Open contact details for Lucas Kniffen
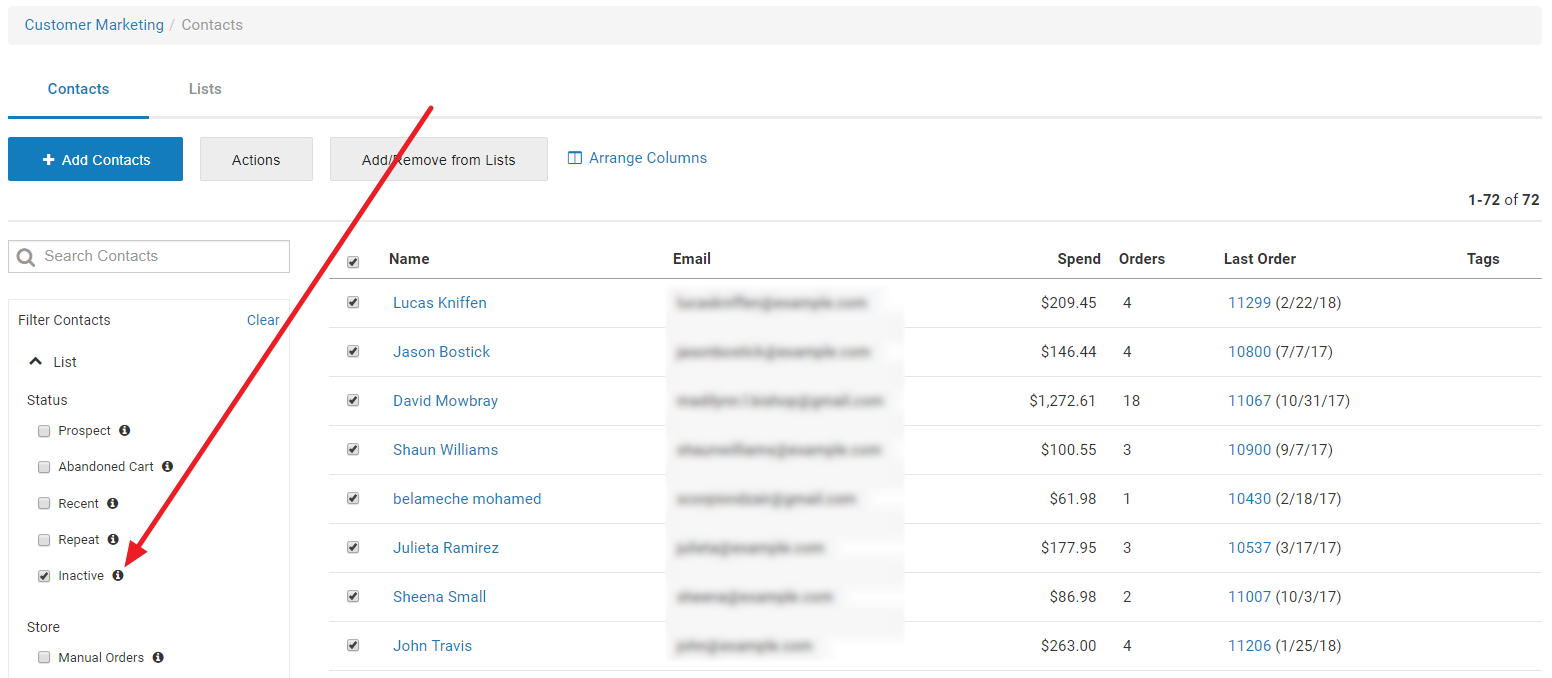The image size is (1552, 678). (x=440, y=302)
